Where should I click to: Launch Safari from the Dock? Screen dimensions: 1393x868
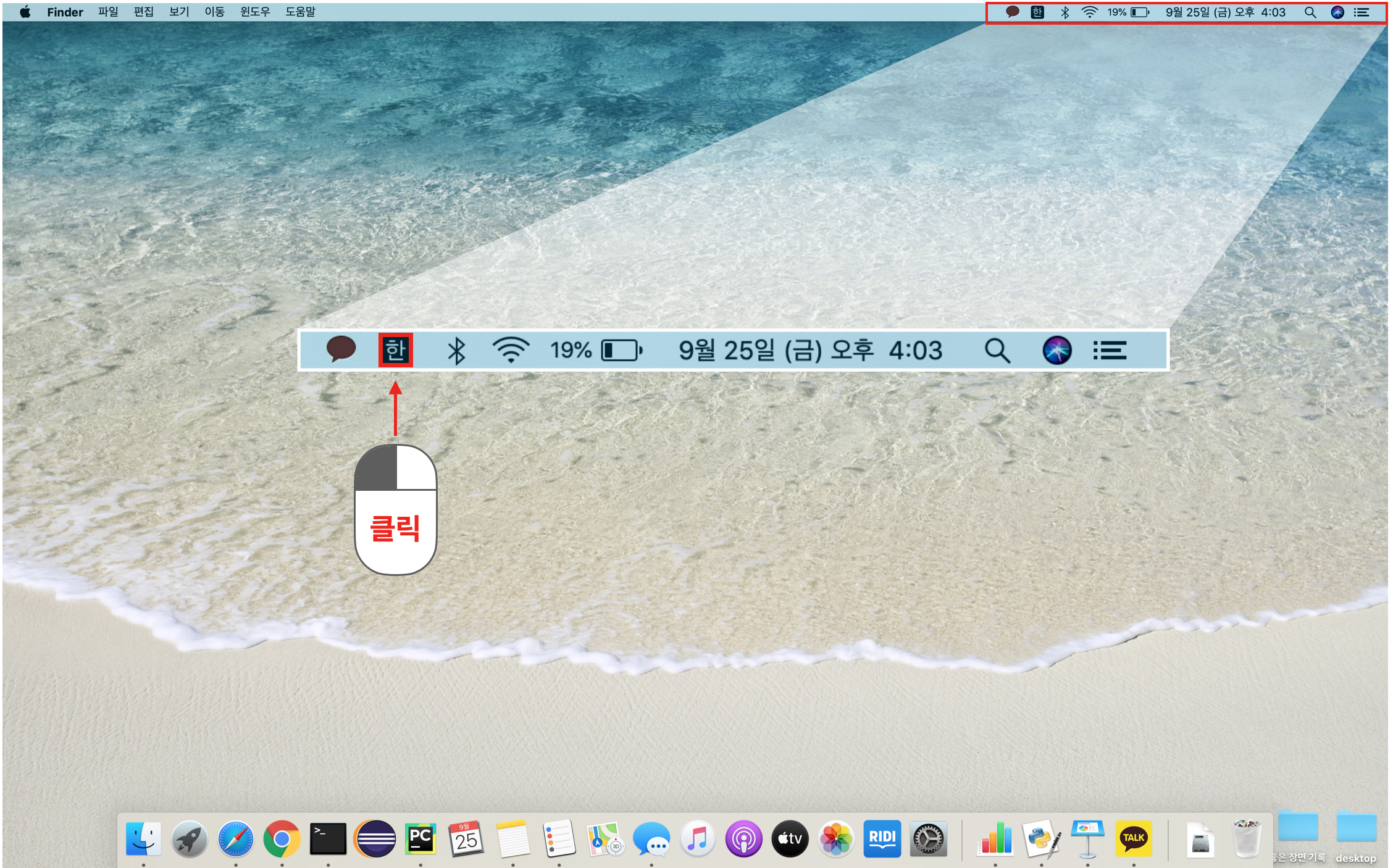235,838
